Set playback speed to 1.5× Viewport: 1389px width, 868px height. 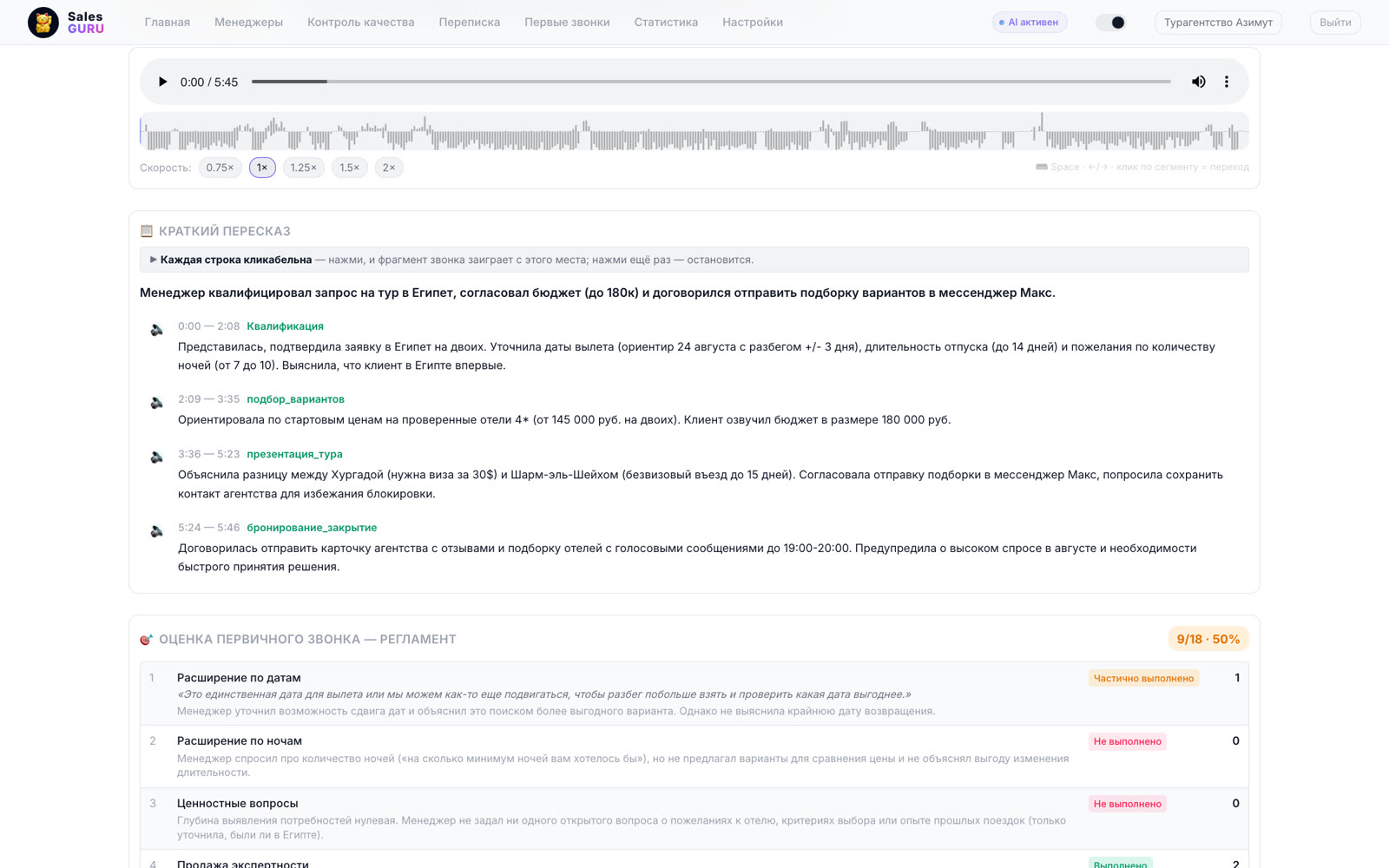pos(350,168)
